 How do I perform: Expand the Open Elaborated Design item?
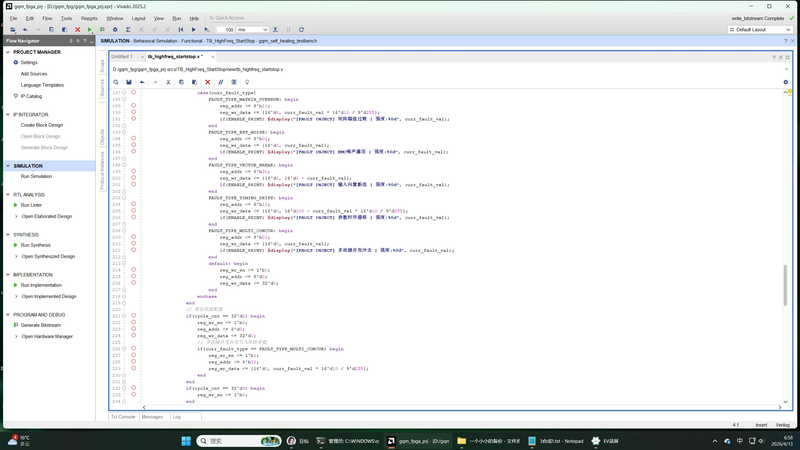pos(16,216)
